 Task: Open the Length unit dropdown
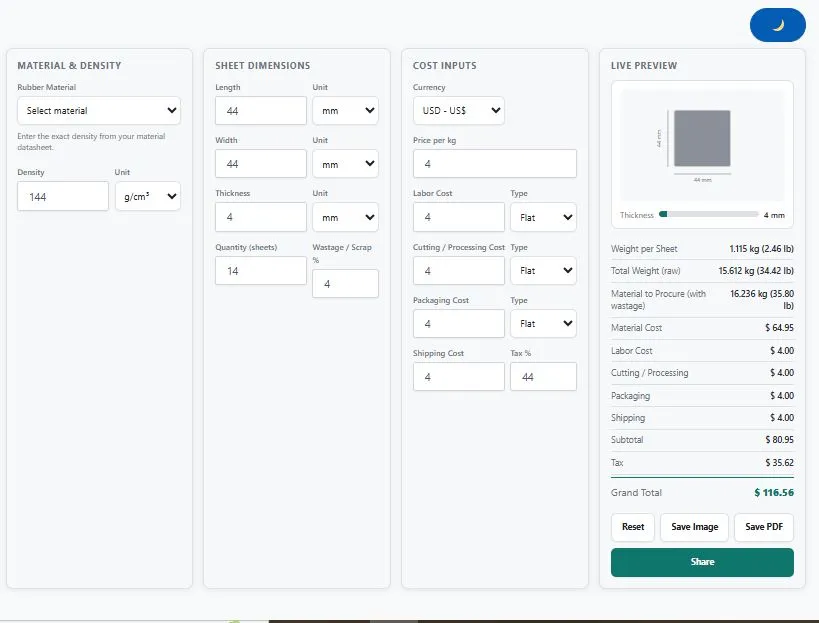345,110
